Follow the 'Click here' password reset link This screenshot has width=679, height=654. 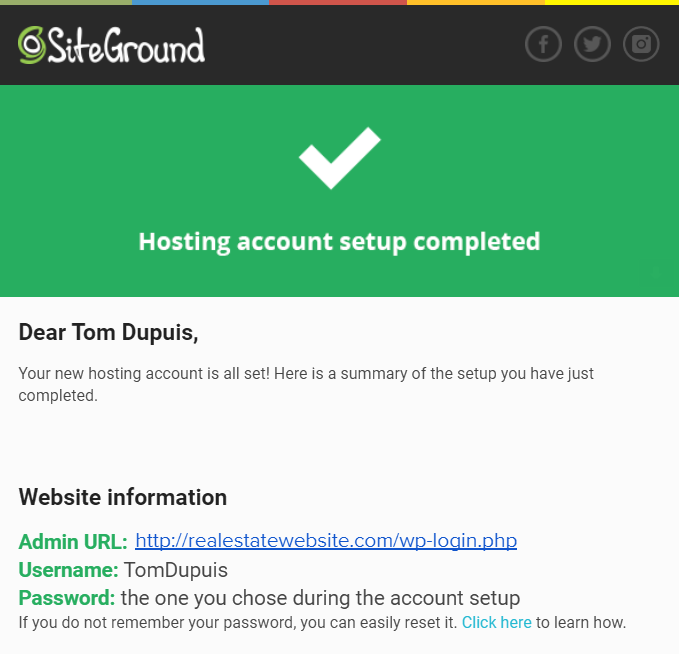[497, 622]
